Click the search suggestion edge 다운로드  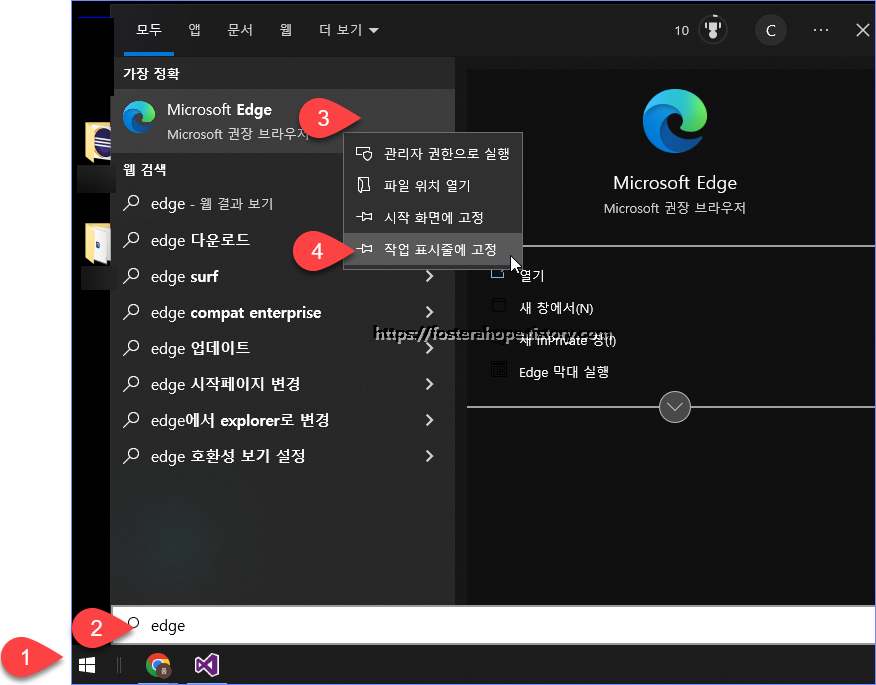pyautogui.click(x=200, y=240)
